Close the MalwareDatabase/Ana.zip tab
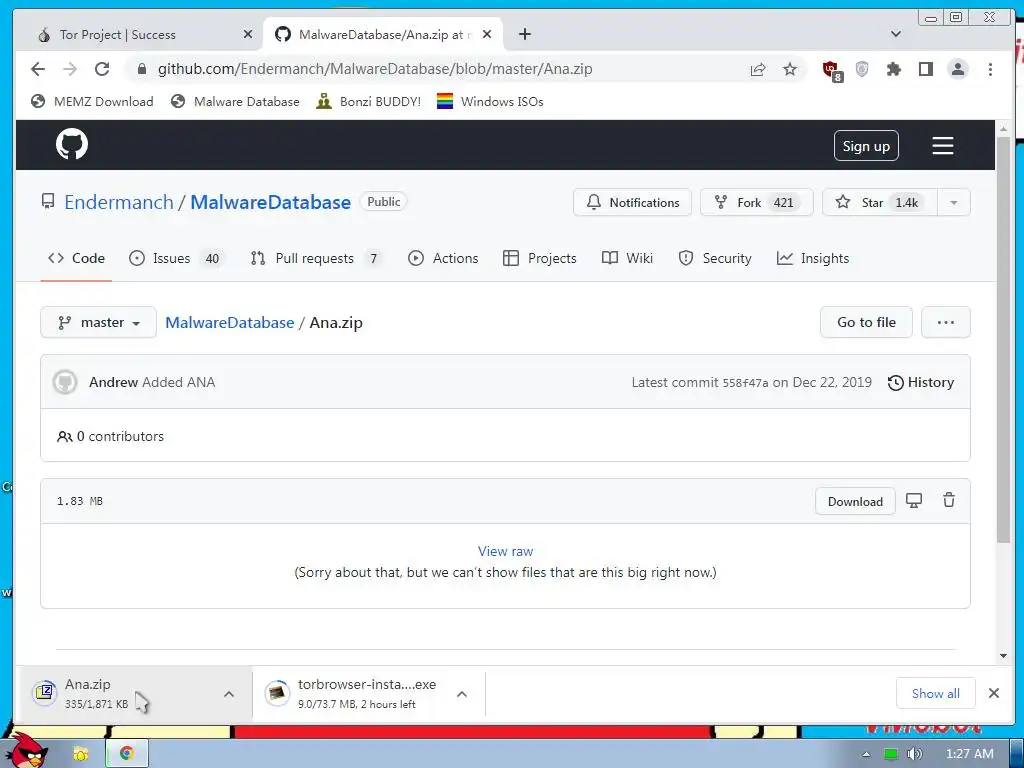The height and width of the screenshot is (768, 1024). point(487,34)
